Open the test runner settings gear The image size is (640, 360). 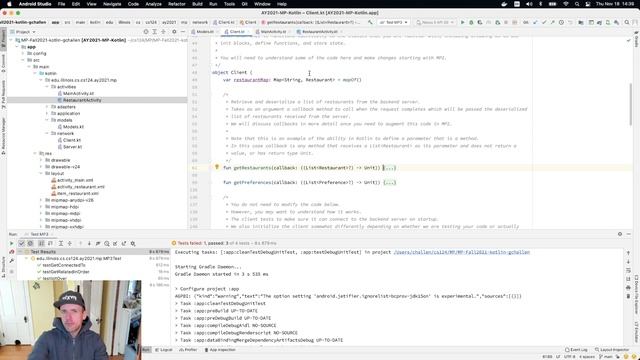tap(133, 243)
